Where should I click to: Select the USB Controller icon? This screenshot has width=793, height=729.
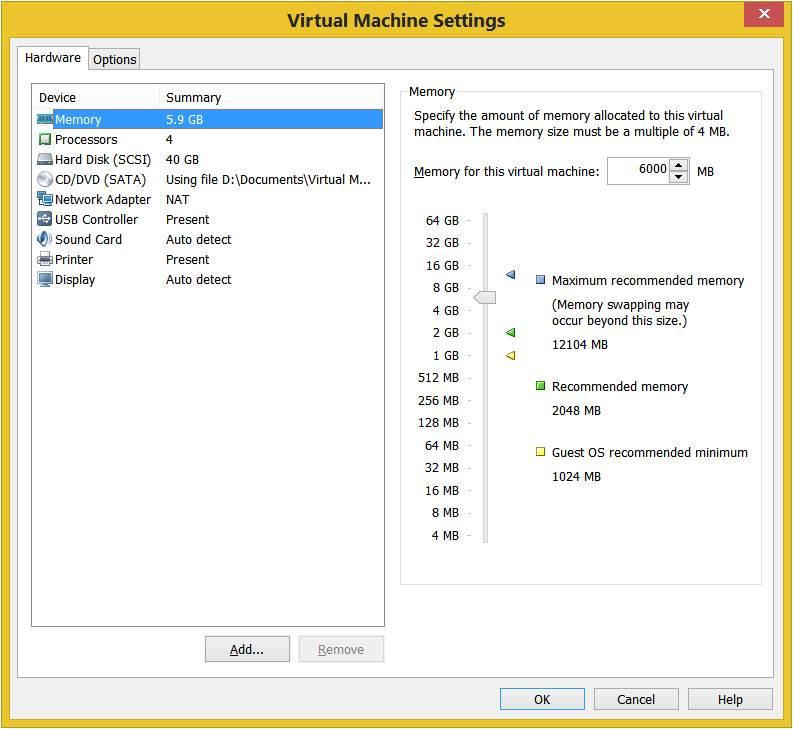click(45, 219)
